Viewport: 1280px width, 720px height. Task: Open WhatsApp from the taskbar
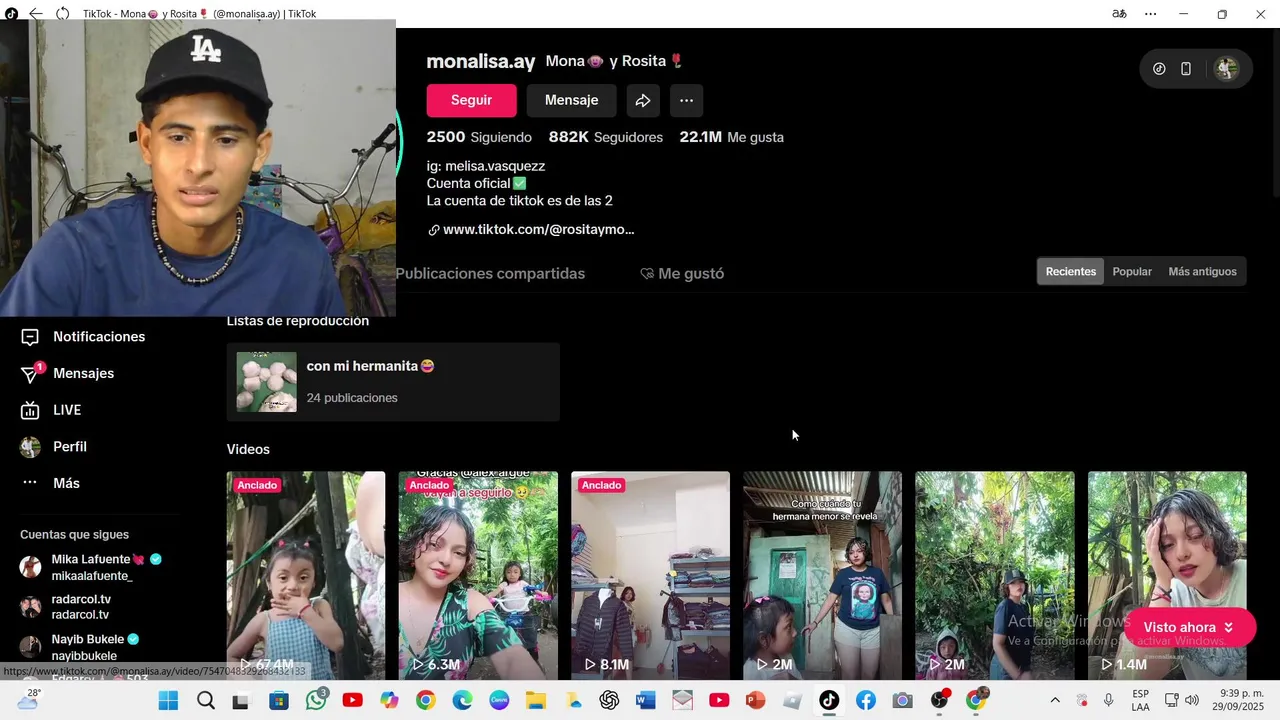point(316,701)
